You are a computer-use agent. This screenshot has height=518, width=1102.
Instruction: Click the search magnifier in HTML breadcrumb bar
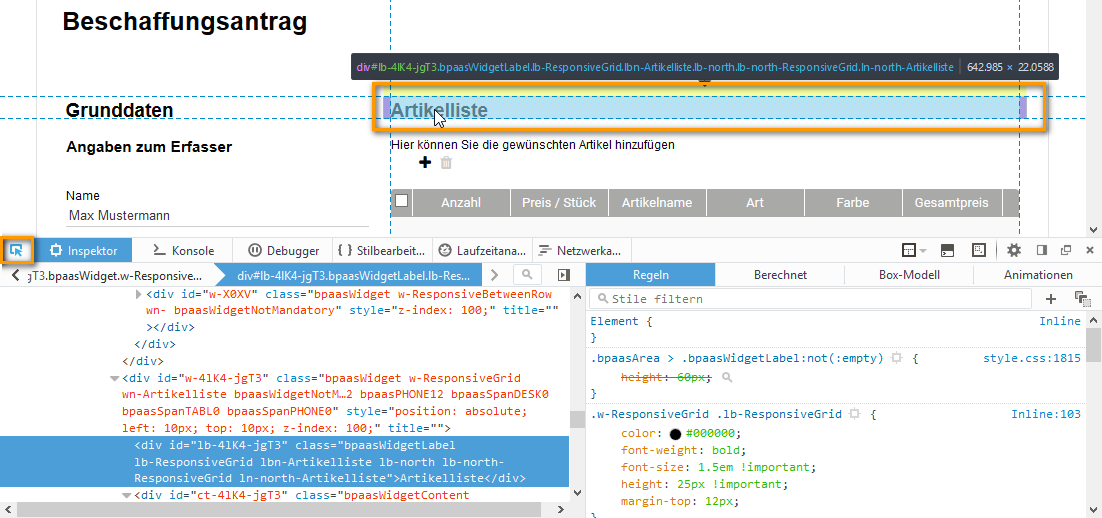(x=525, y=274)
